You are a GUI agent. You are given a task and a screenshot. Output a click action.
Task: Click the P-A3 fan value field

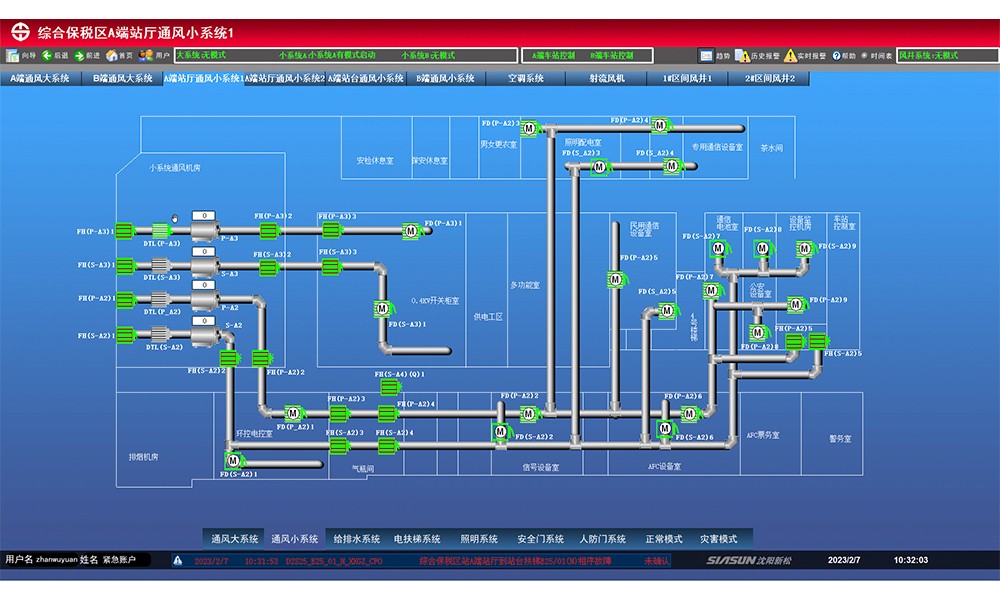(204, 216)
